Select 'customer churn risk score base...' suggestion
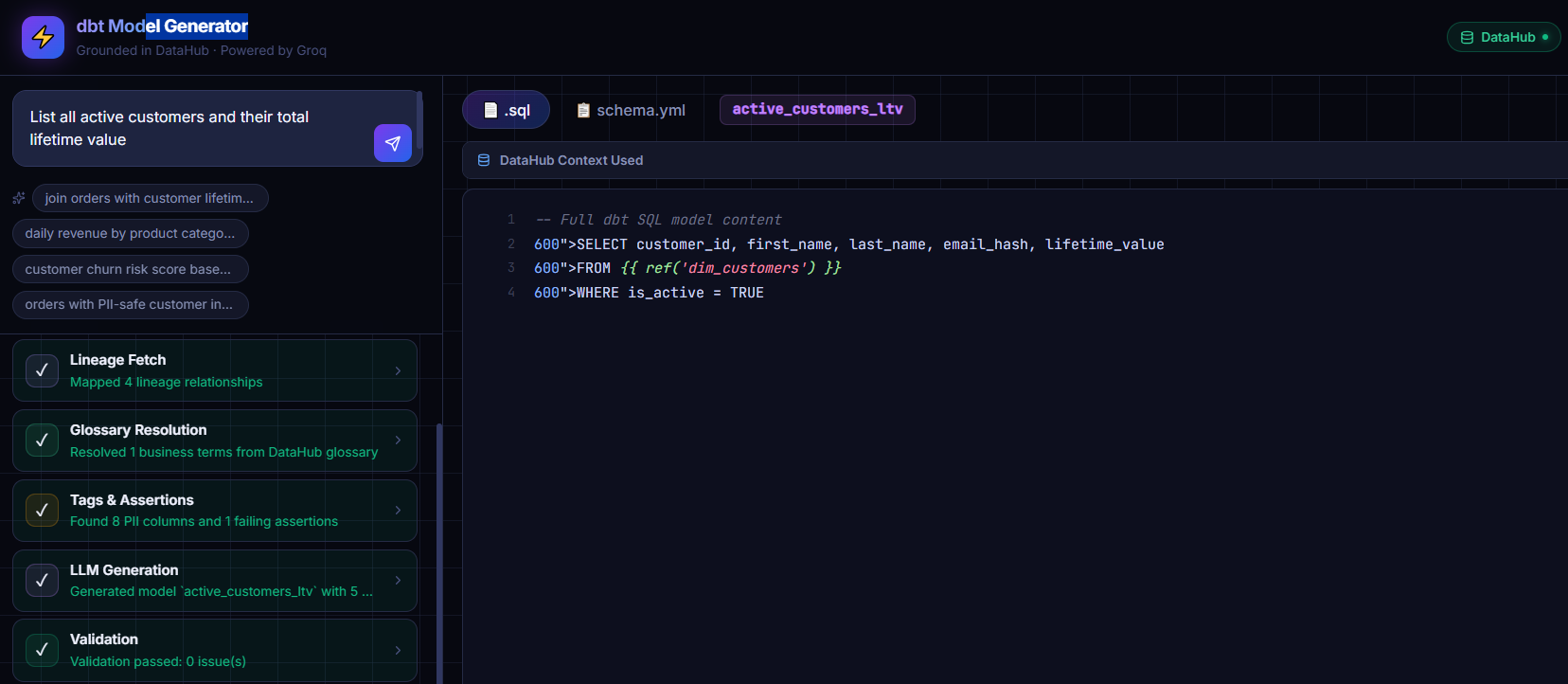1568x684 pixels. [131, 269]
